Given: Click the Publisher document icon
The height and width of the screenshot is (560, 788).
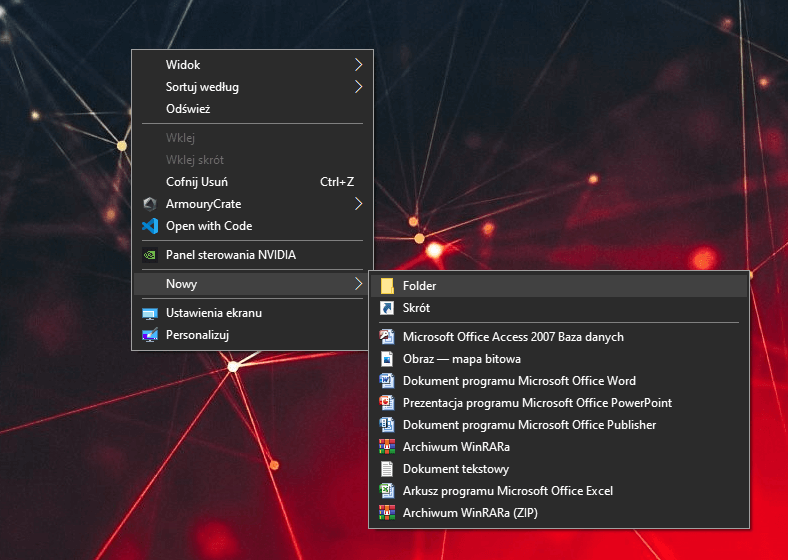Looking at the screenshot, I should coord(387,425).
